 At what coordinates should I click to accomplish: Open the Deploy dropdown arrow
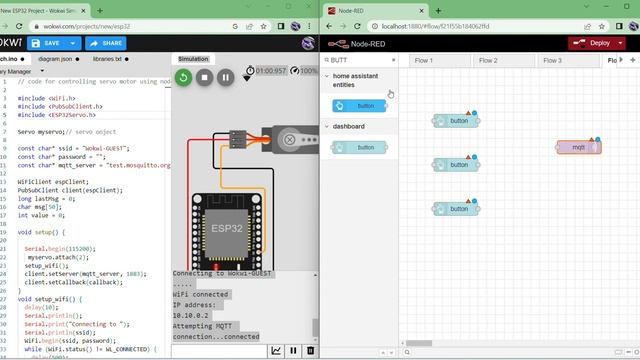620,43
